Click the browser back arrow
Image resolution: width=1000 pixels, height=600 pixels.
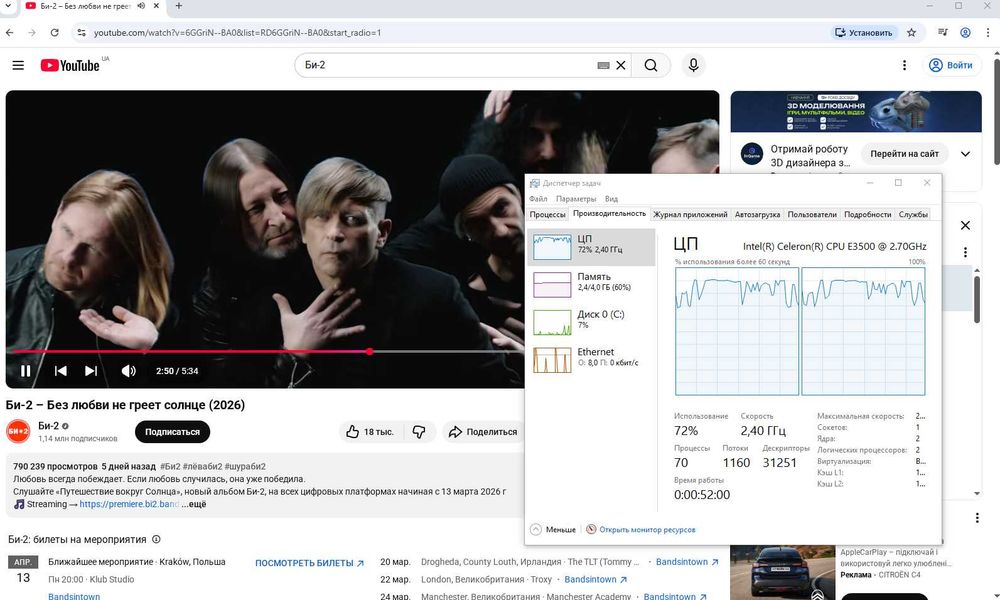pos(10,33)
